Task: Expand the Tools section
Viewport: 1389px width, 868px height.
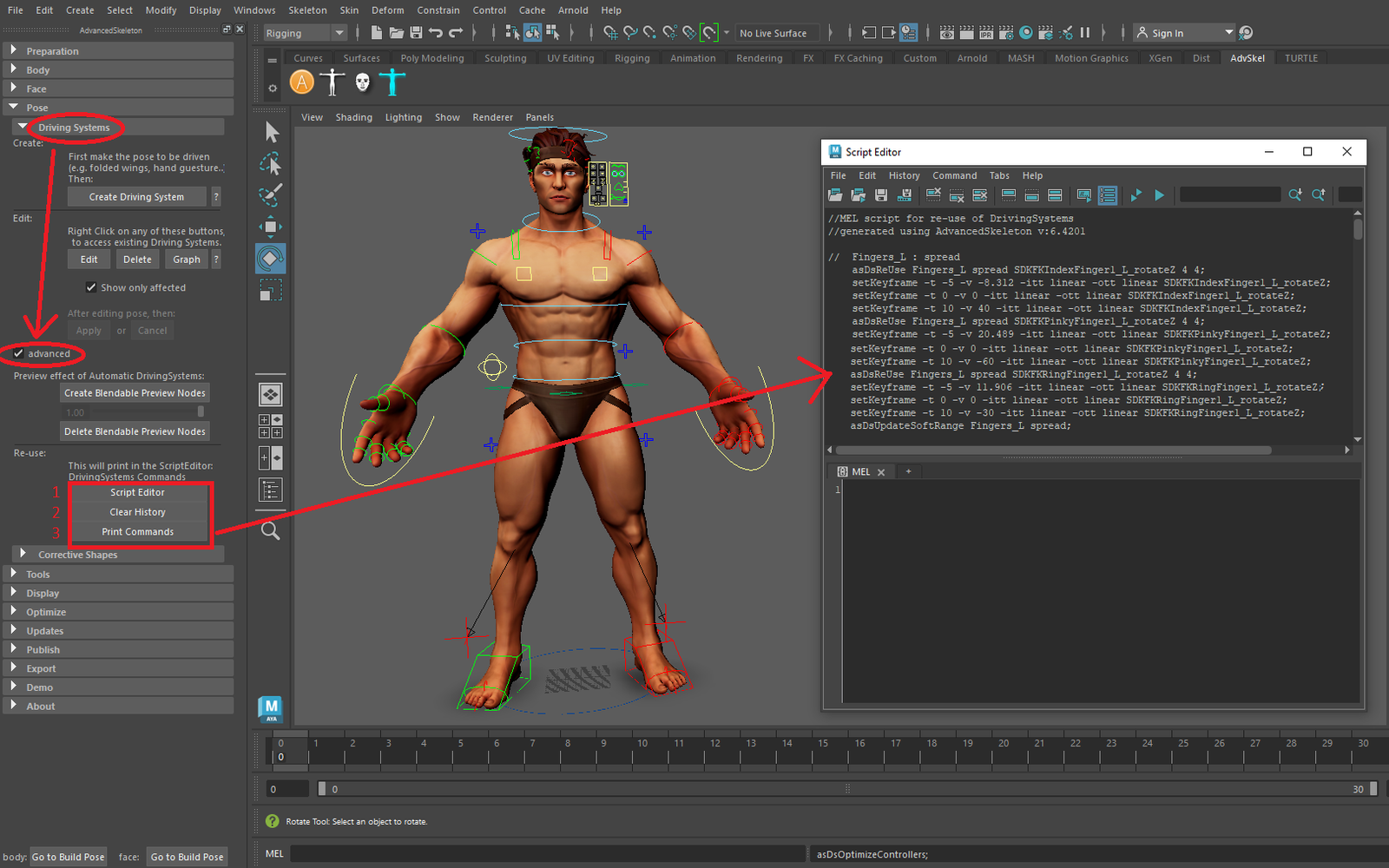Action: pyautogui.click(x=118, y=575)
